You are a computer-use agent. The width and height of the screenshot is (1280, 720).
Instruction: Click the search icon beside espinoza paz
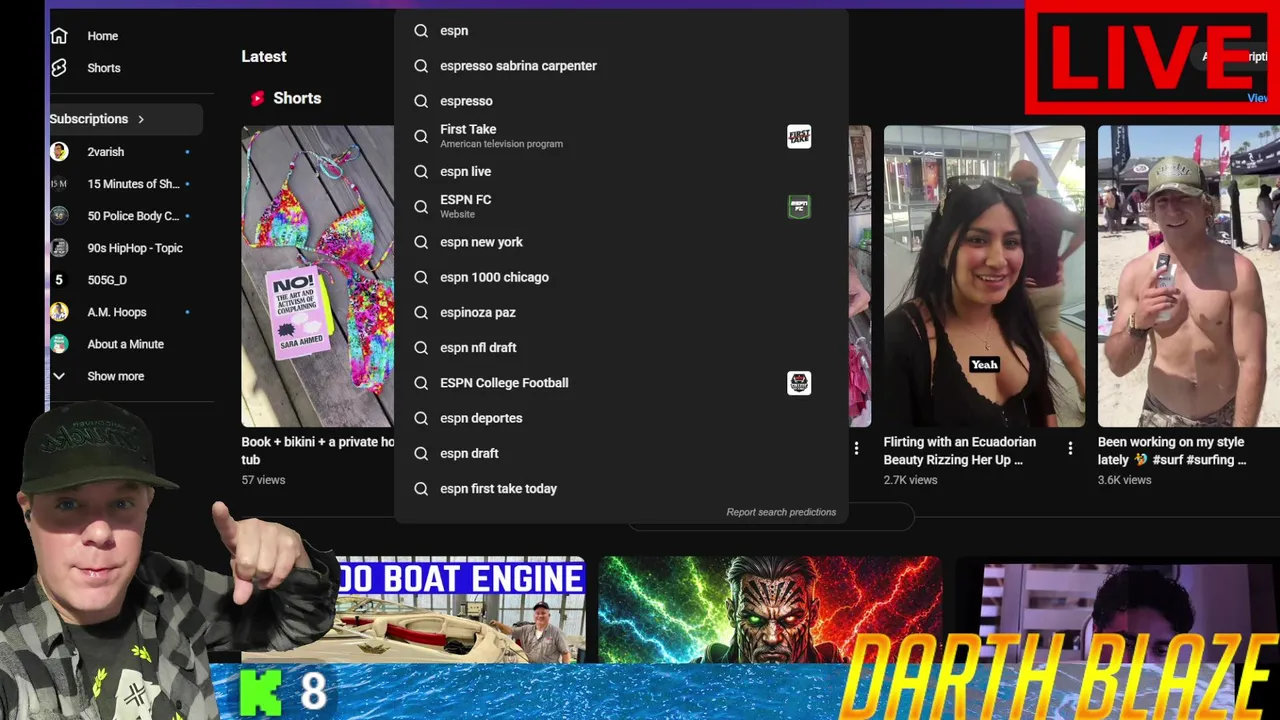421,313
